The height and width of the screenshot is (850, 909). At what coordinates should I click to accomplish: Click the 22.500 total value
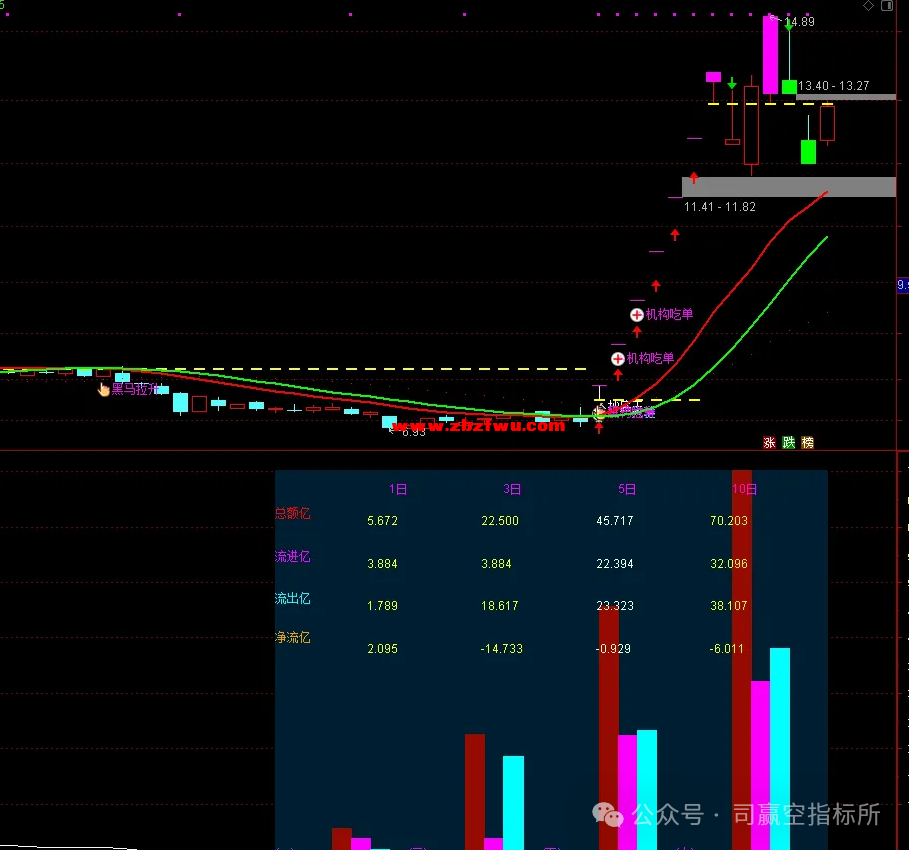pyautogui.click(x=500, y=521)
